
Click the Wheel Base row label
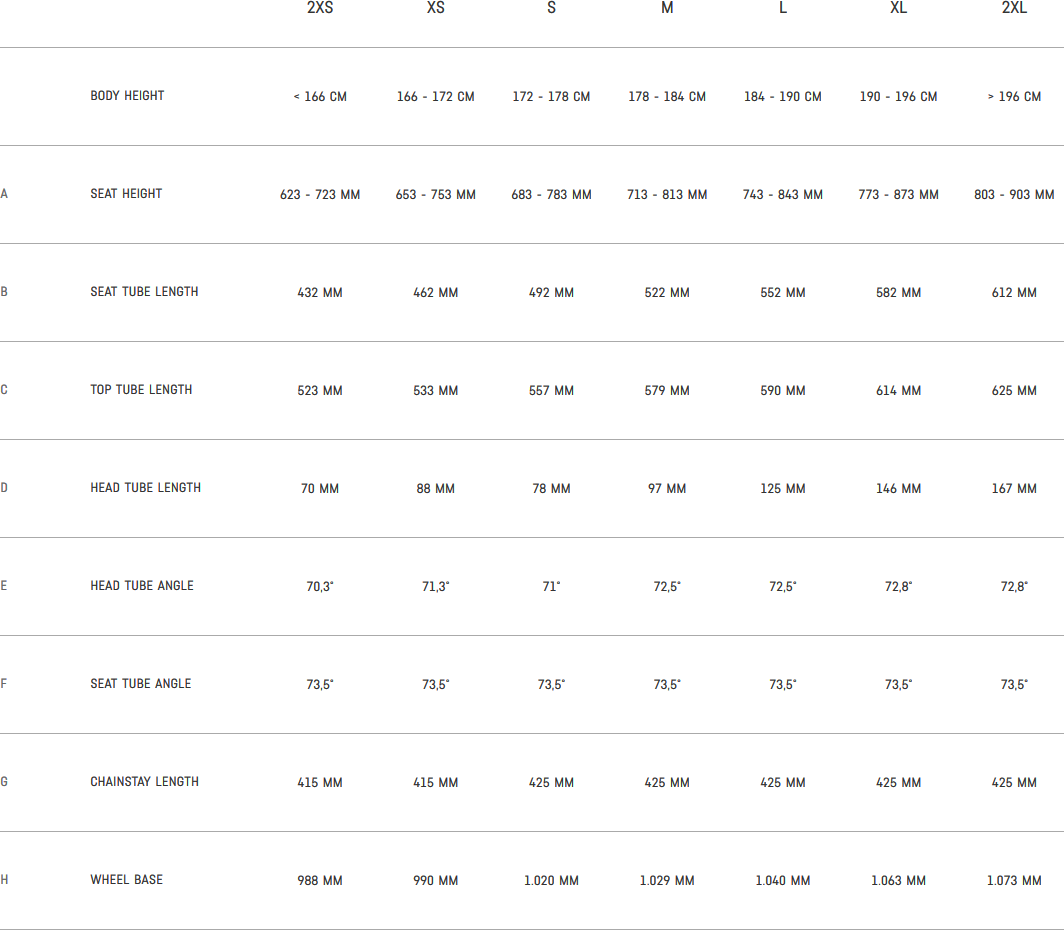[x=126, y=880]
